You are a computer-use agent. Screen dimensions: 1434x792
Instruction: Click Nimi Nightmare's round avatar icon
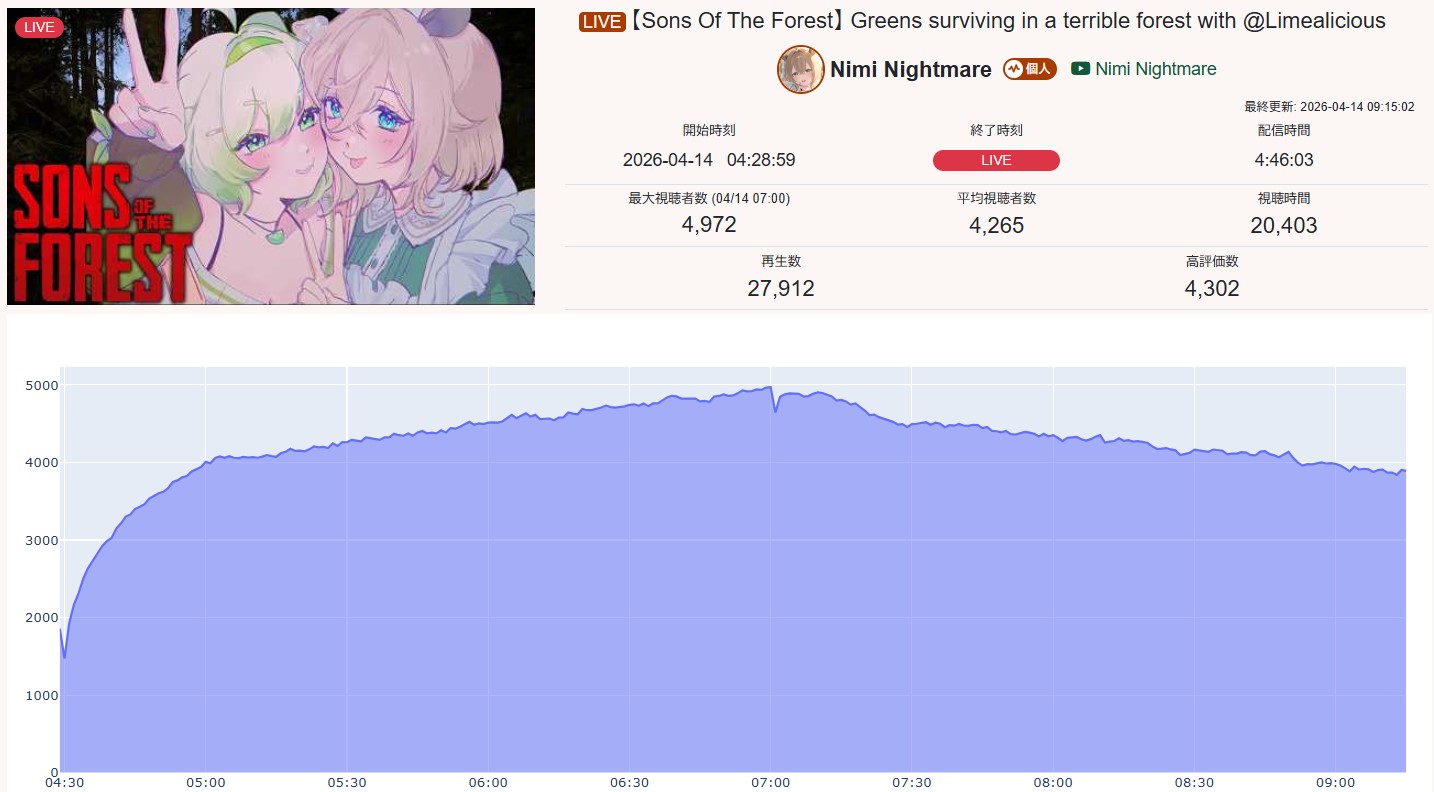[801, 69]
